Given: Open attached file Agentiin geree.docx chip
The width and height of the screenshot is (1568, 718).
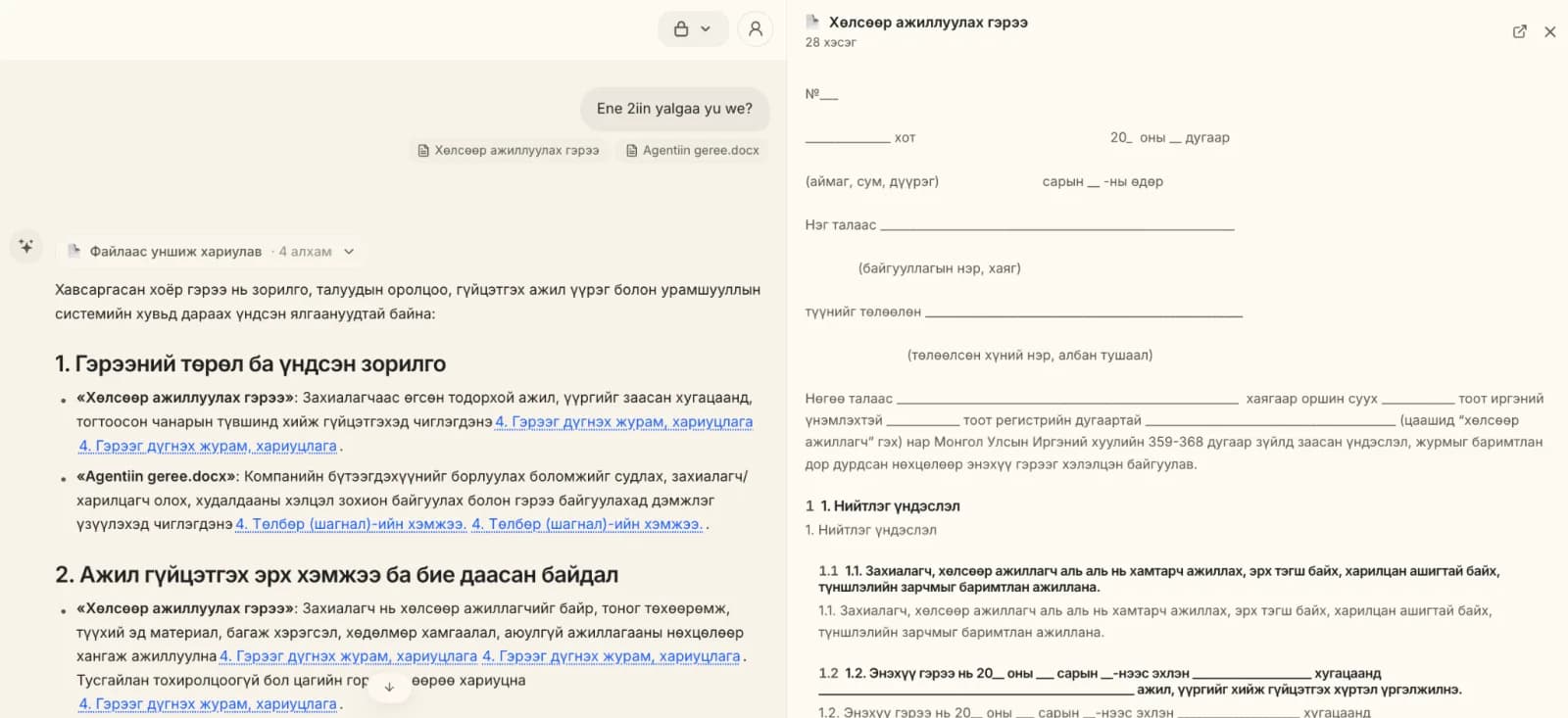Looking at the screenshot, I should click(x=693, y=150).
